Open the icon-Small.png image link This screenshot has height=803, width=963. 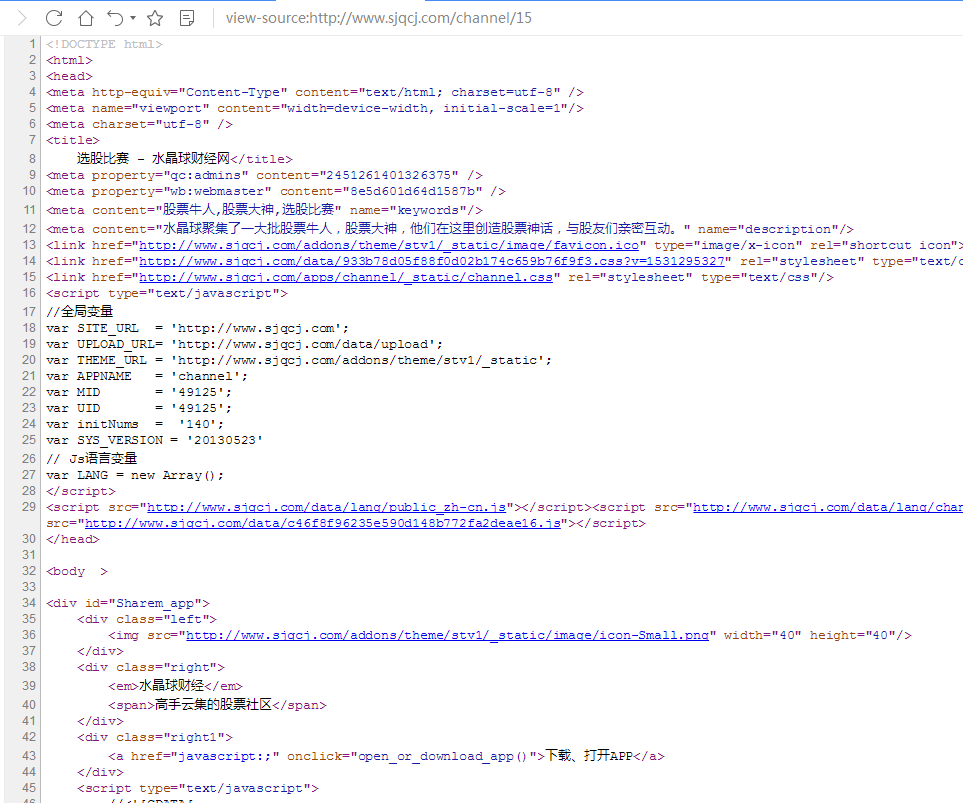tap(447, 635)
